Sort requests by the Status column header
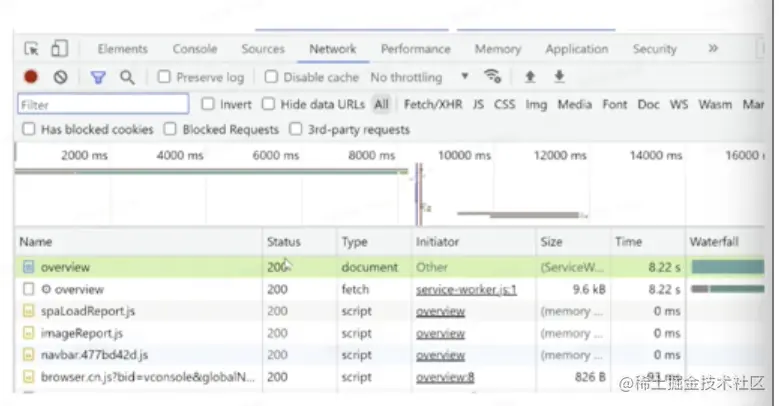 [x=283, y=242]
